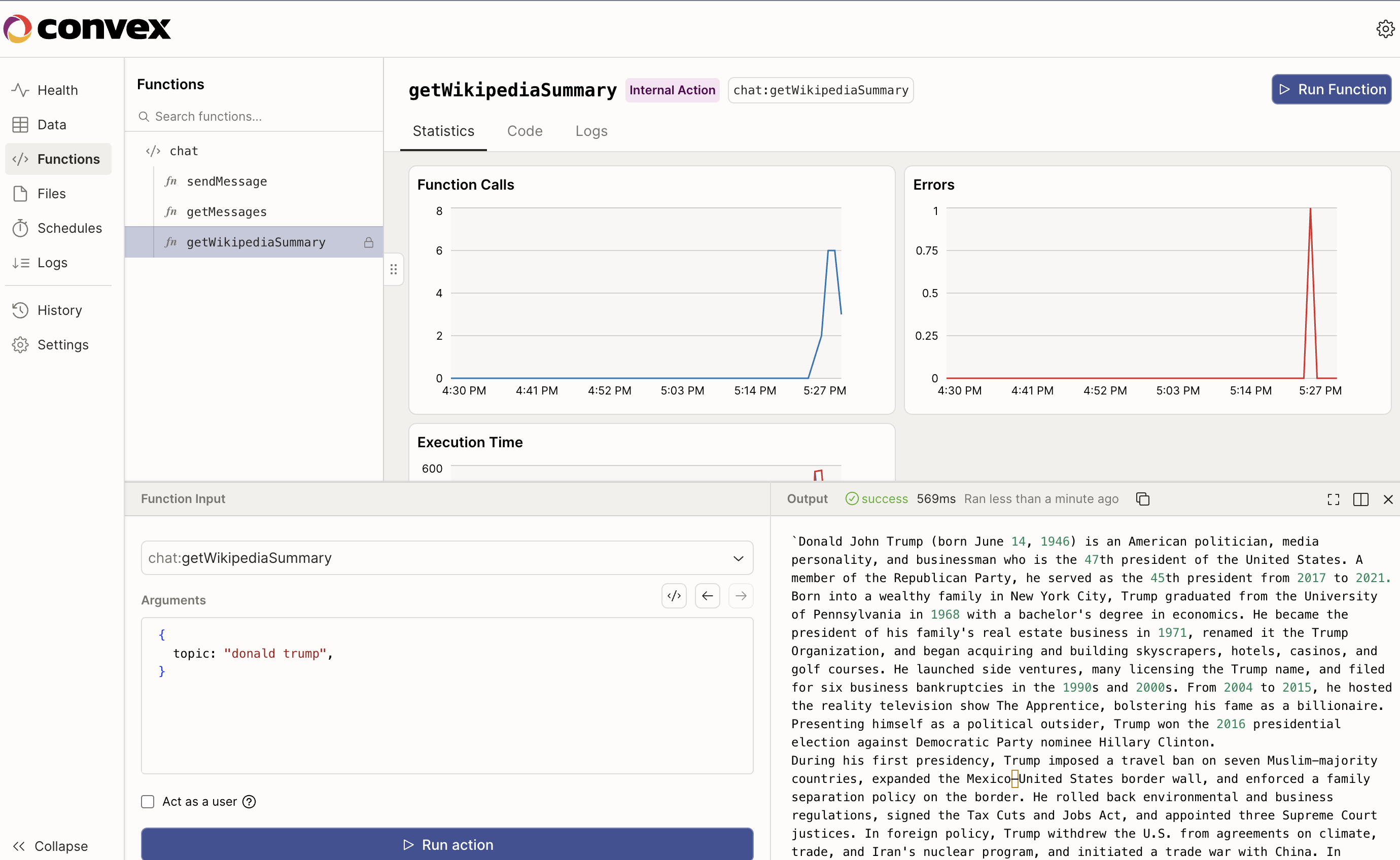Click the Convex logo
This screenshot has width=1400, height=860.
(86, 28)
